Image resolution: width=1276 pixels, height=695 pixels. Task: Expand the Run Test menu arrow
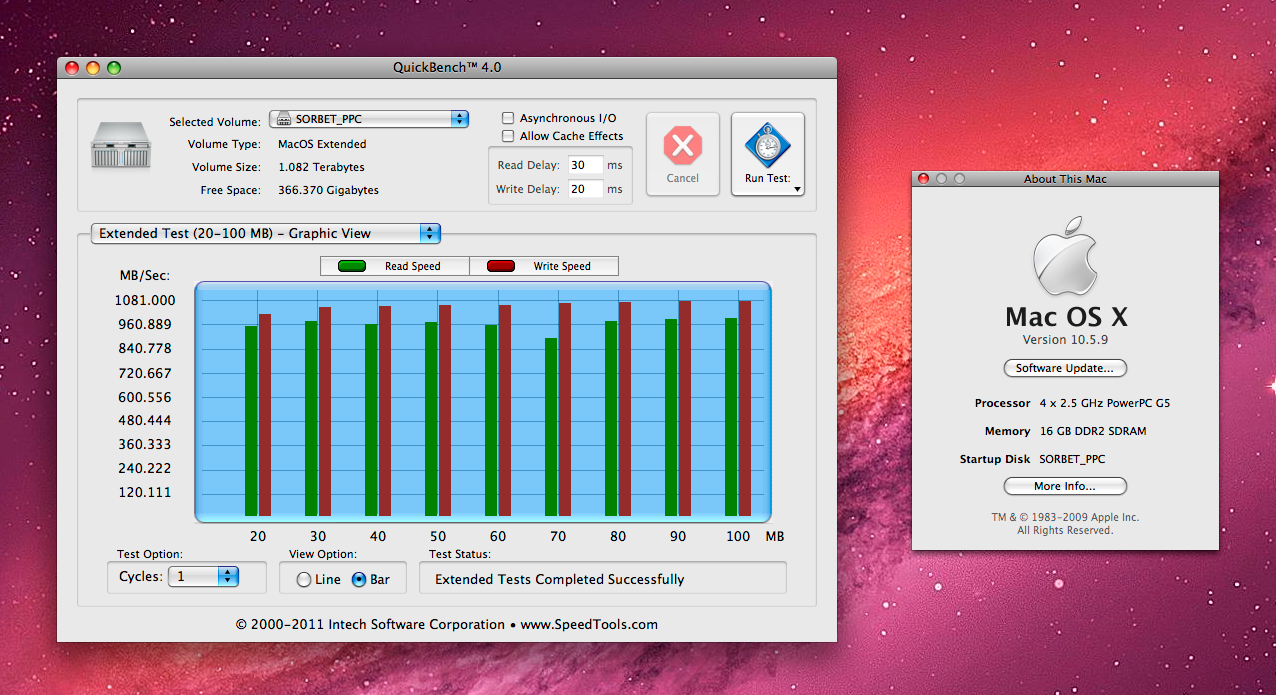797,188
